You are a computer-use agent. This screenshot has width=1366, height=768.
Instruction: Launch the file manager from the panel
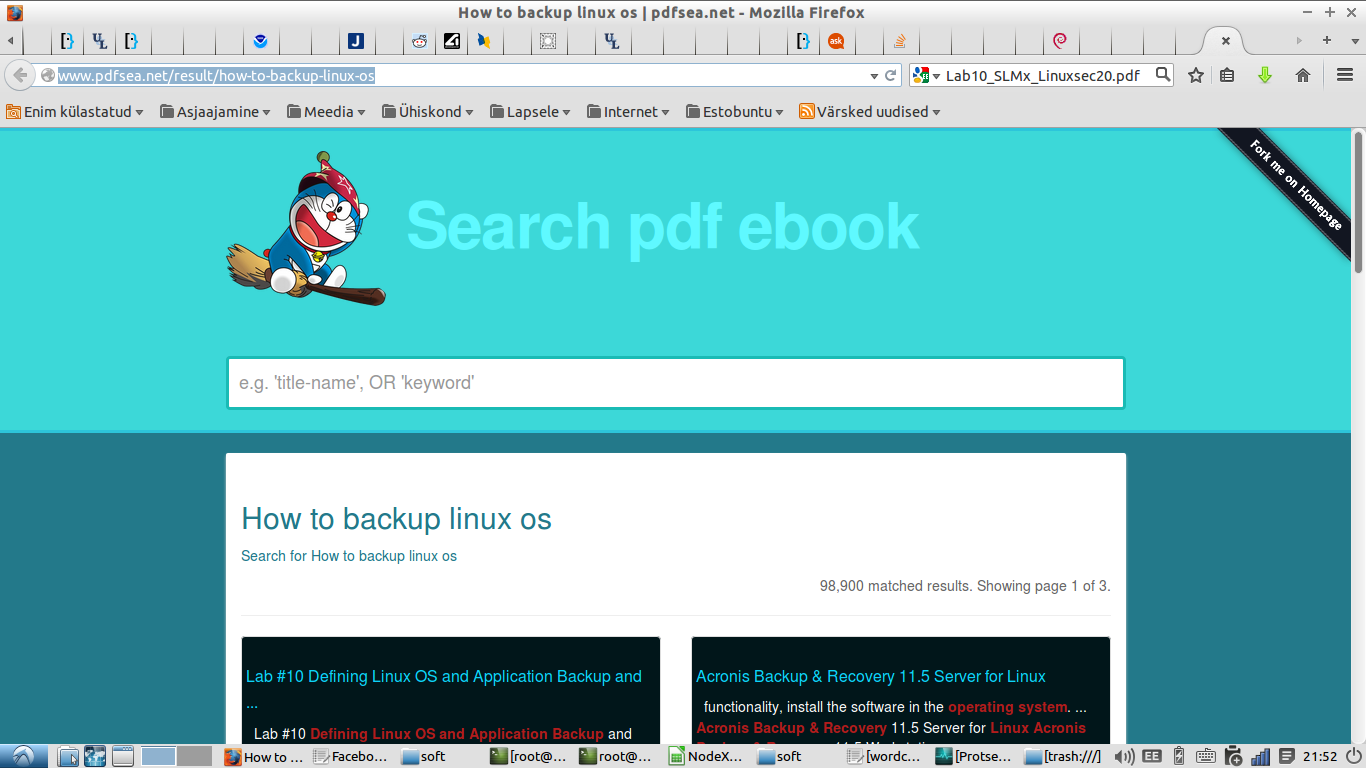tap(68, 757)
